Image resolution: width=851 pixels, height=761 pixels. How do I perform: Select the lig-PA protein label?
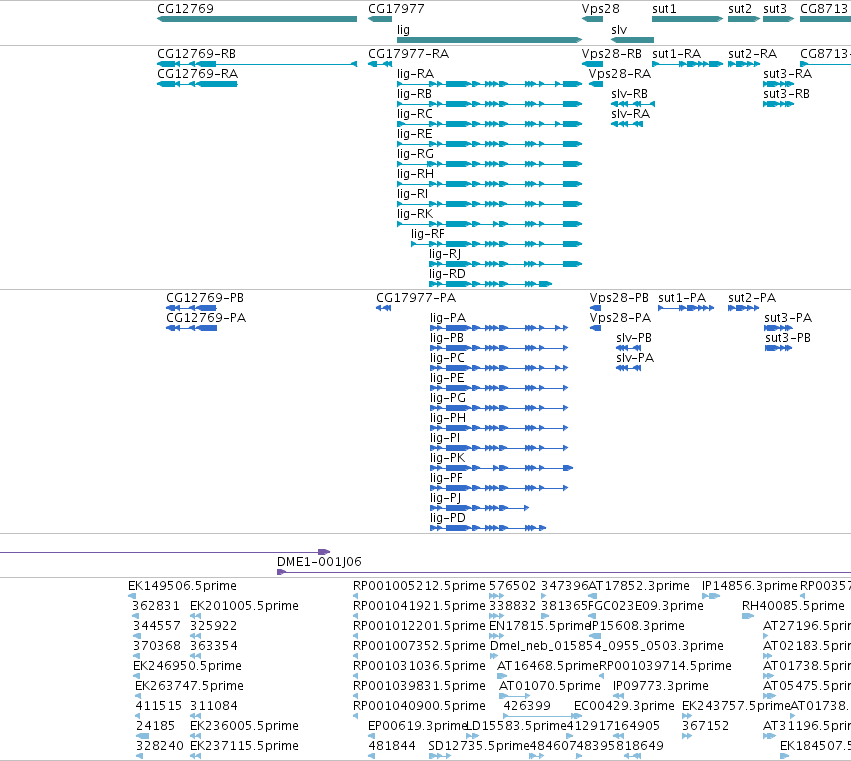tap(448, 318)
